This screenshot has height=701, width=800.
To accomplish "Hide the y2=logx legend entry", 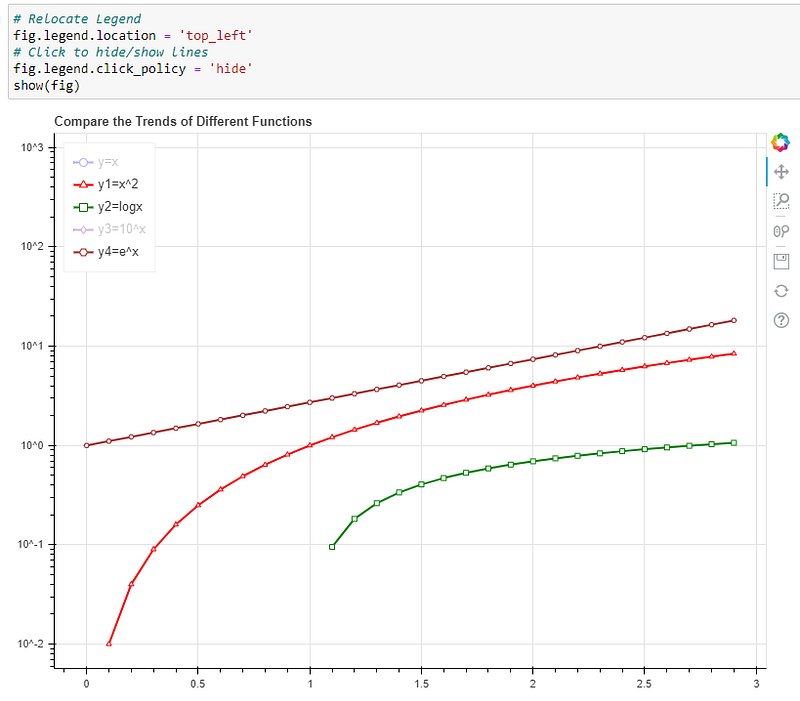I will coord(108,207).
